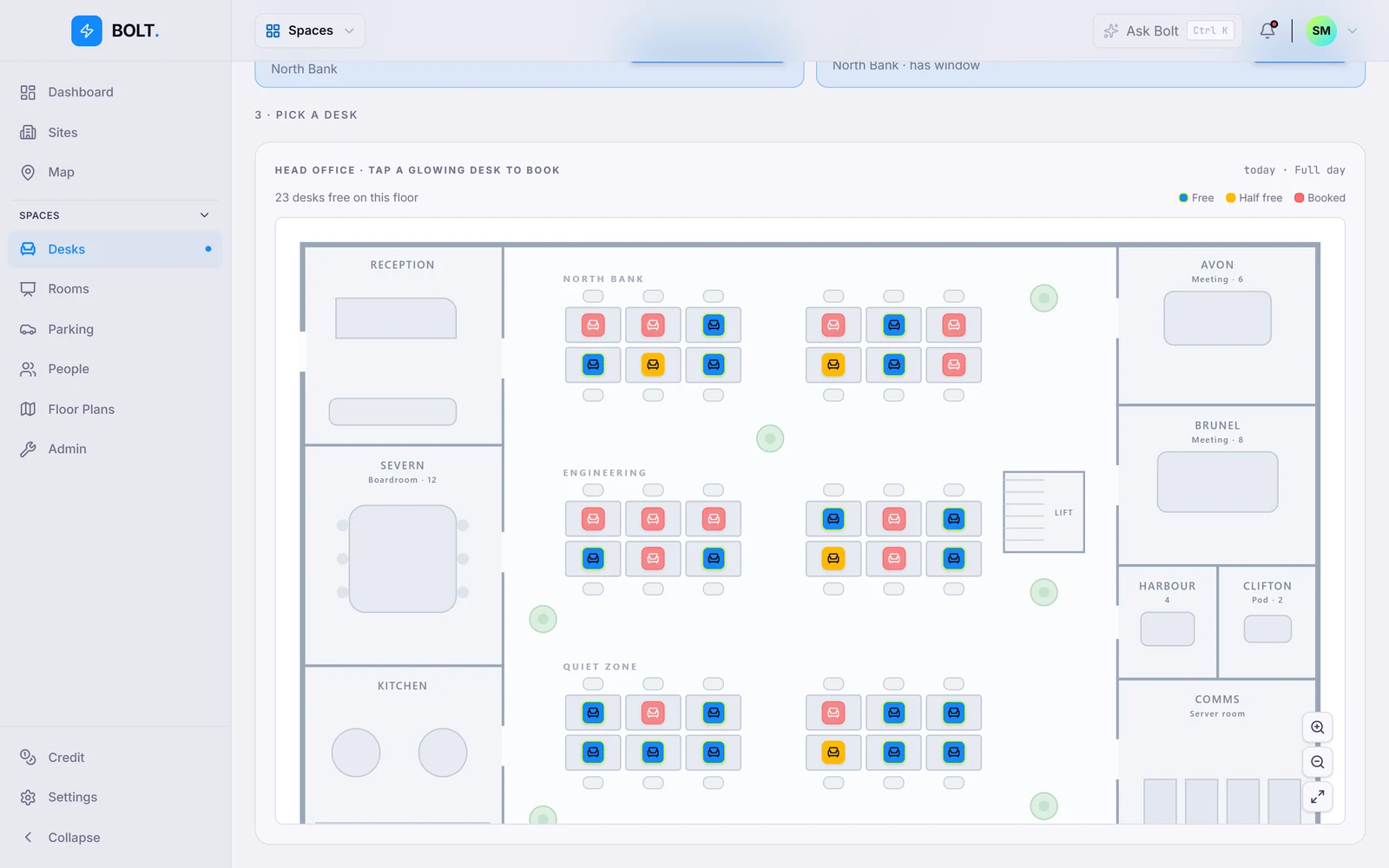Click the Bolt lightning logo icon
This screenshot has height=868, width=1389.
pyautogui.click(x=87, y=30)
